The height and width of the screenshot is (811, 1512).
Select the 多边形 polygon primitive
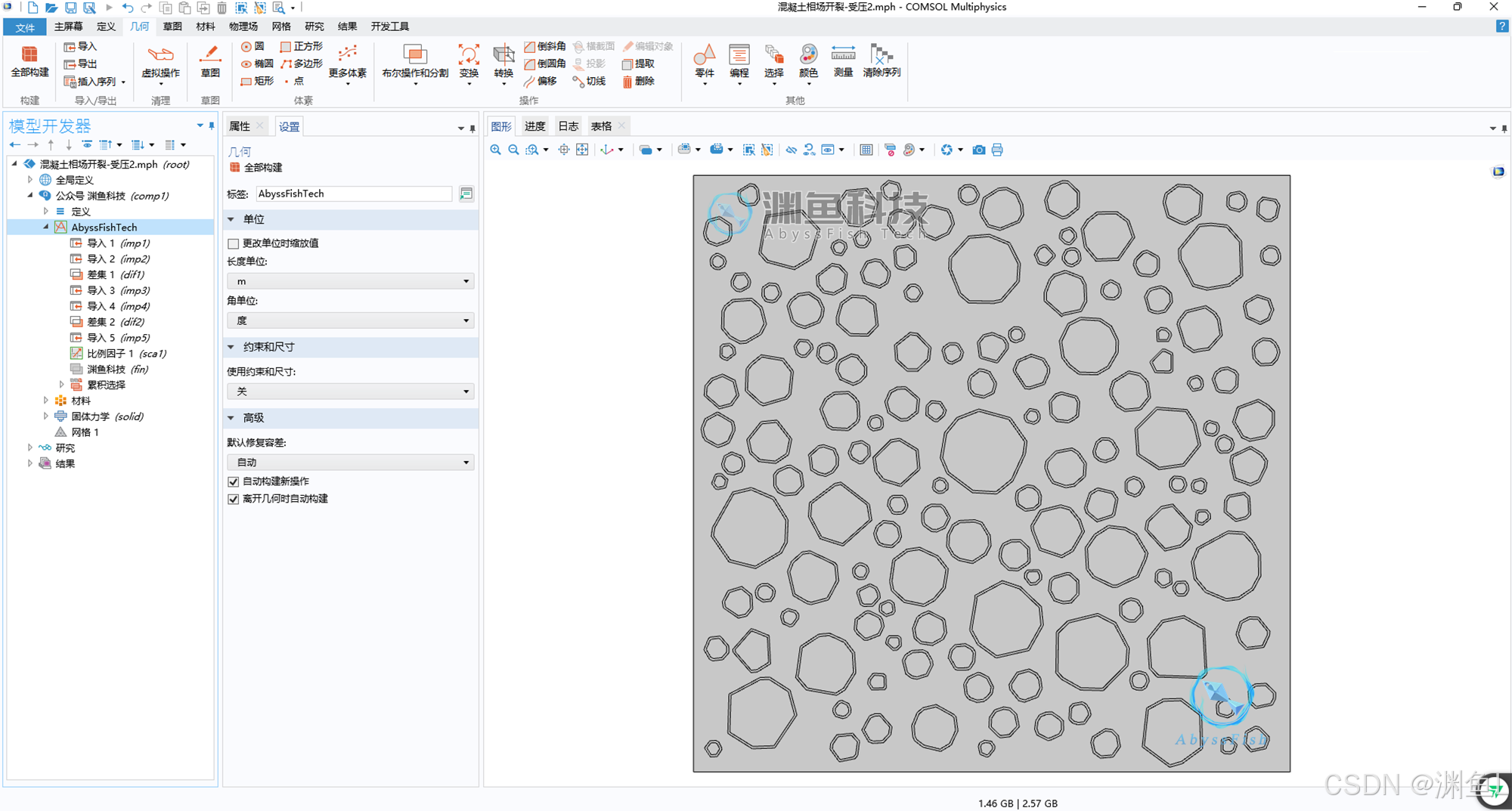pyautogui.click(x=301, y=63)
